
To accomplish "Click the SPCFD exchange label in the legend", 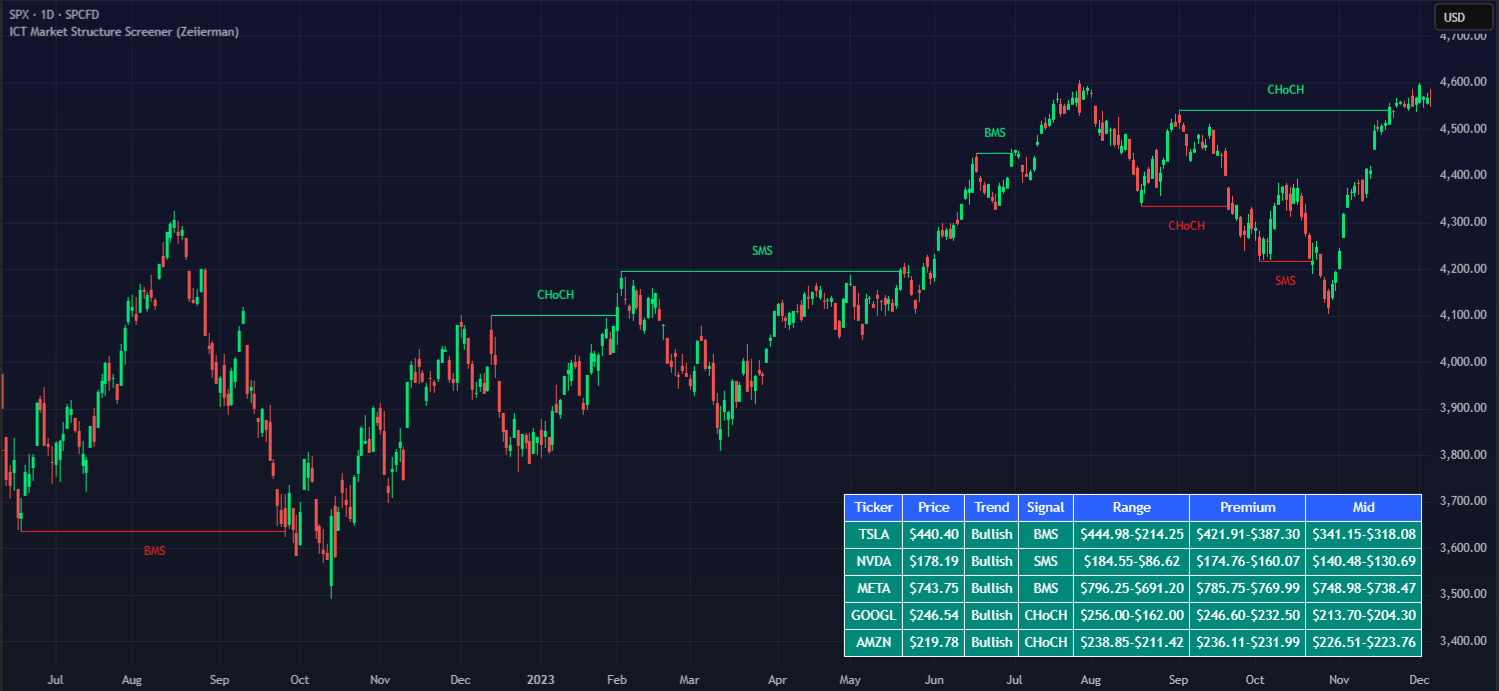I will tap(84, 14).
